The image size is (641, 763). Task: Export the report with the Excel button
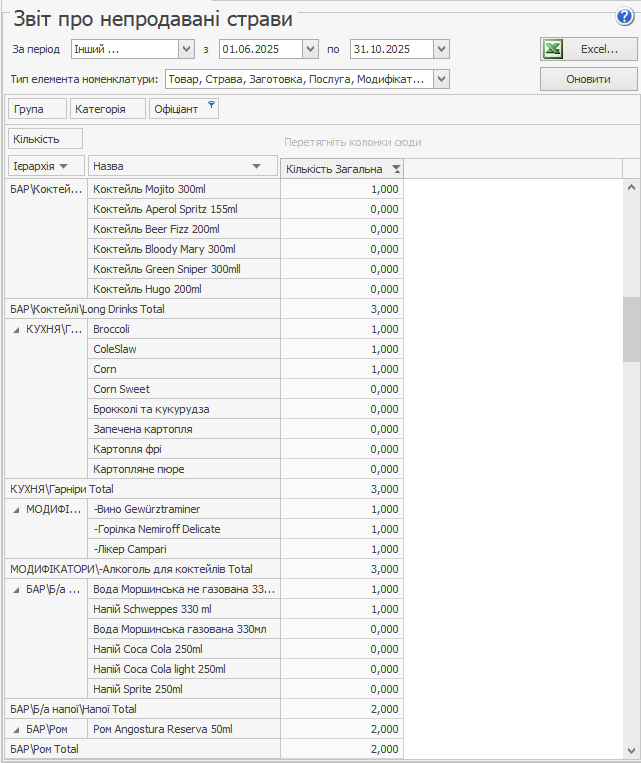click(589, 49)
